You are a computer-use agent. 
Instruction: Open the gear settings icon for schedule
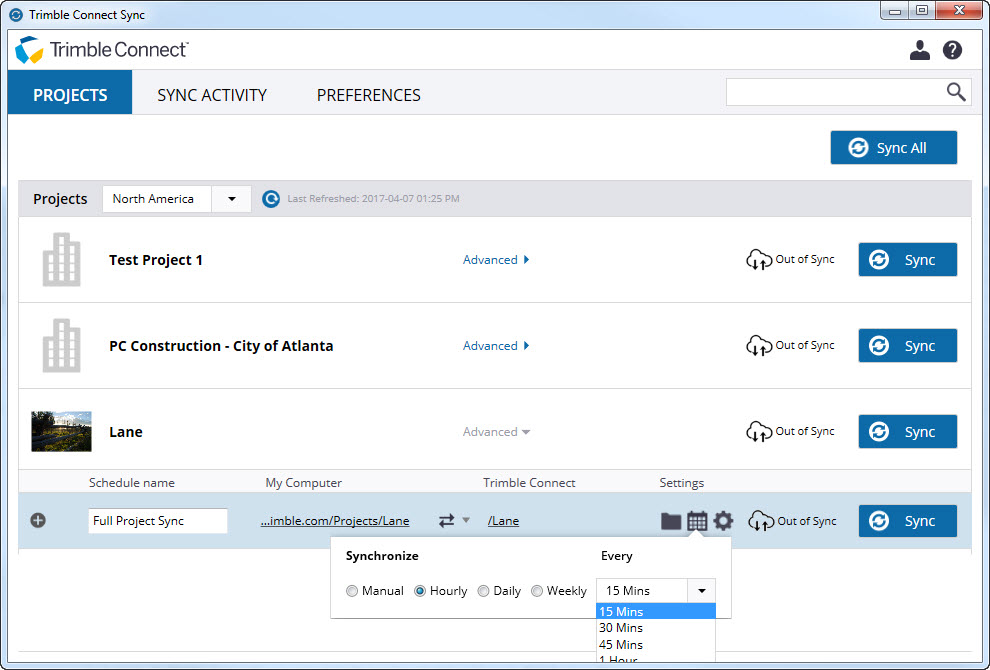[723, 521]
